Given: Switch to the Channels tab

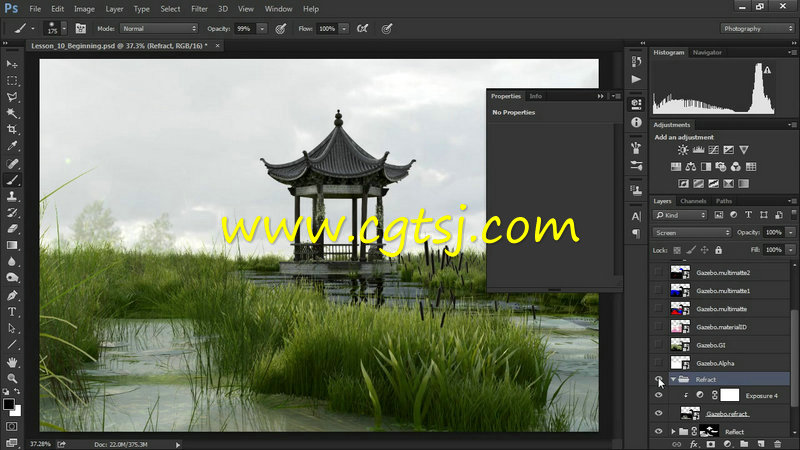Looking at the screenshot, I should pyautogui.click(x=693, y=201).
